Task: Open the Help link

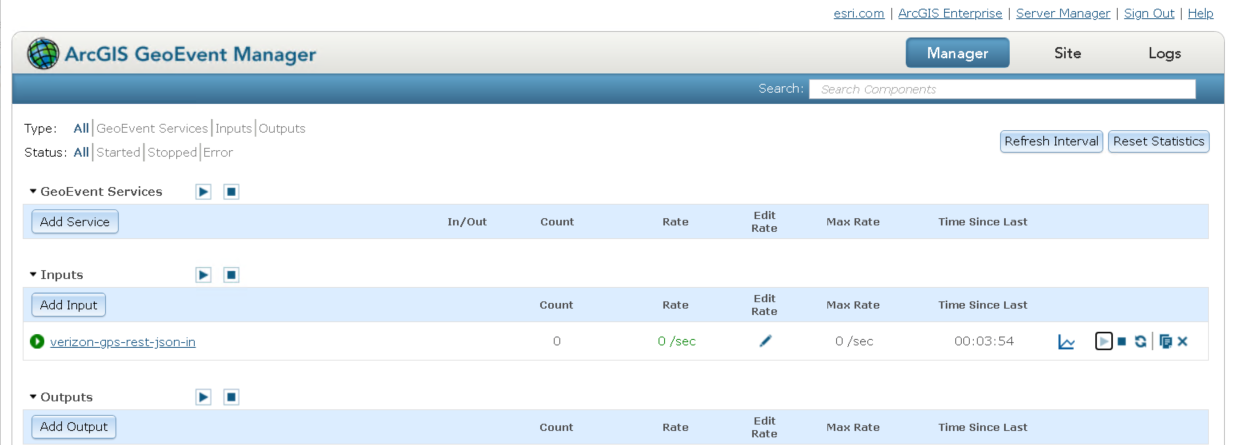Action: 1201,13
